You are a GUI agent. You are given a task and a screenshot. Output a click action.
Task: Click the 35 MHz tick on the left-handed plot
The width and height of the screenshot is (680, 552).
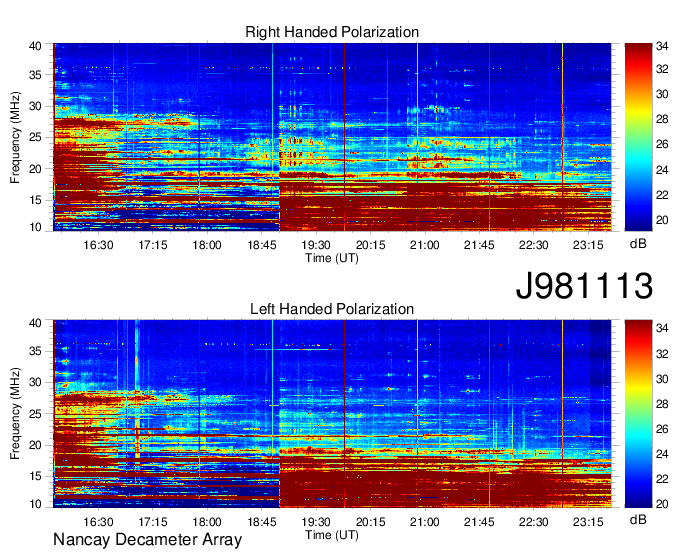pyautogui.click(x=35, y=351)
